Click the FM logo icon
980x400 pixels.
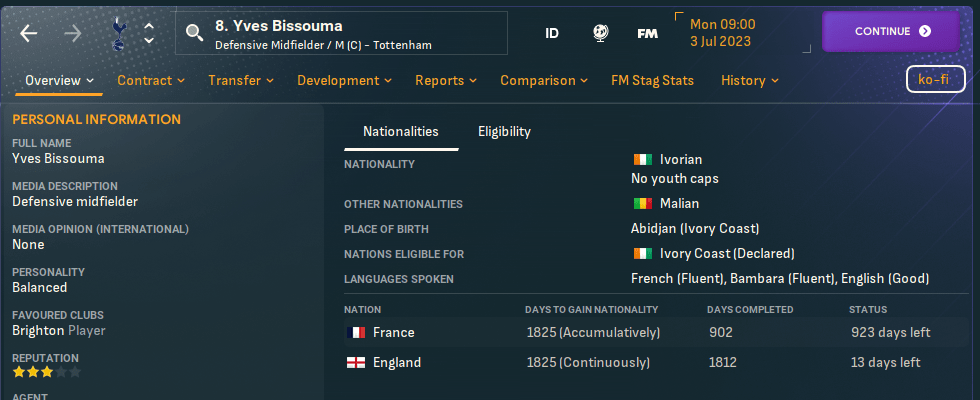[647, 33]
